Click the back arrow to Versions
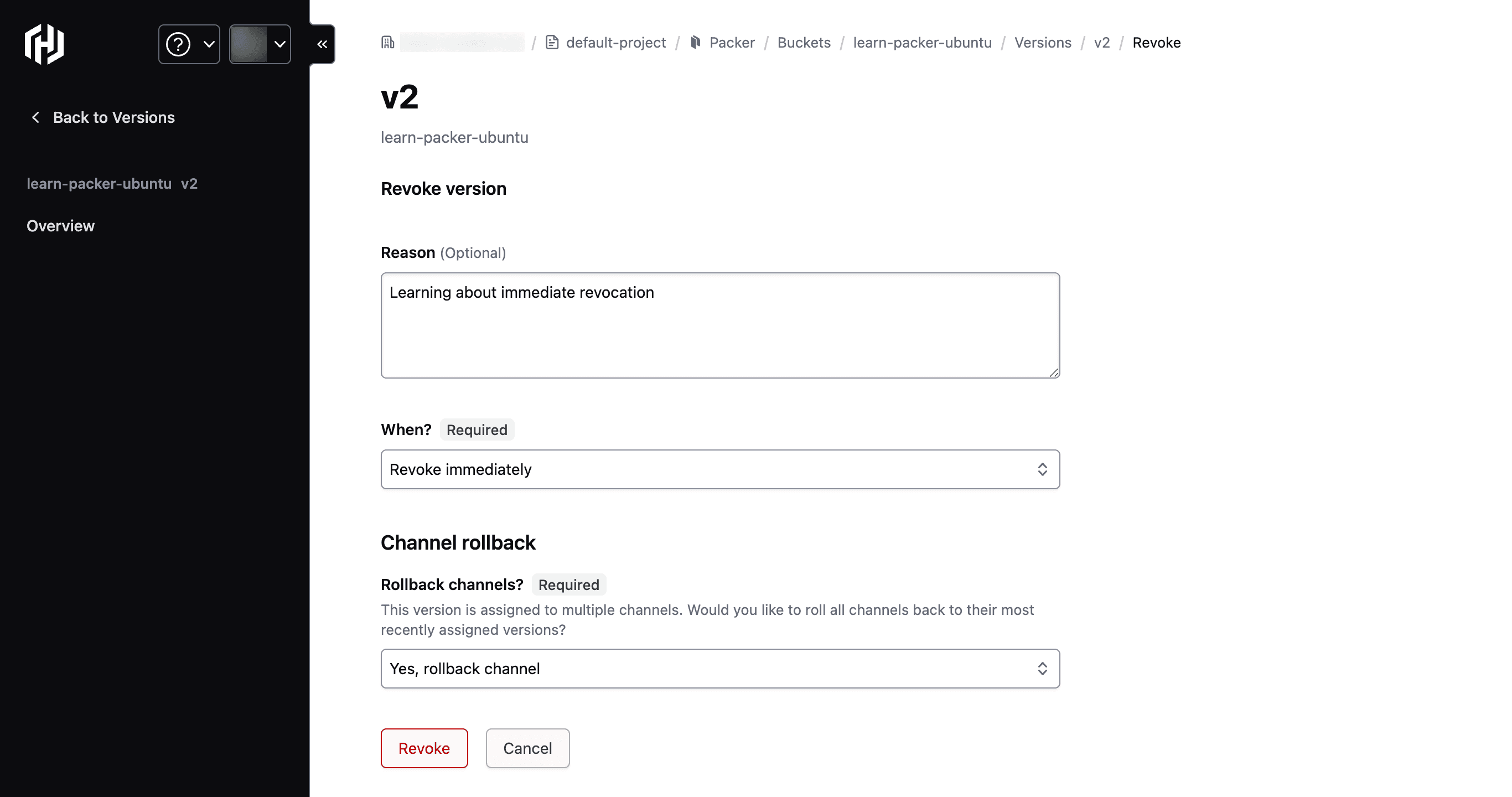1512x797 pixels. (35, 117)
